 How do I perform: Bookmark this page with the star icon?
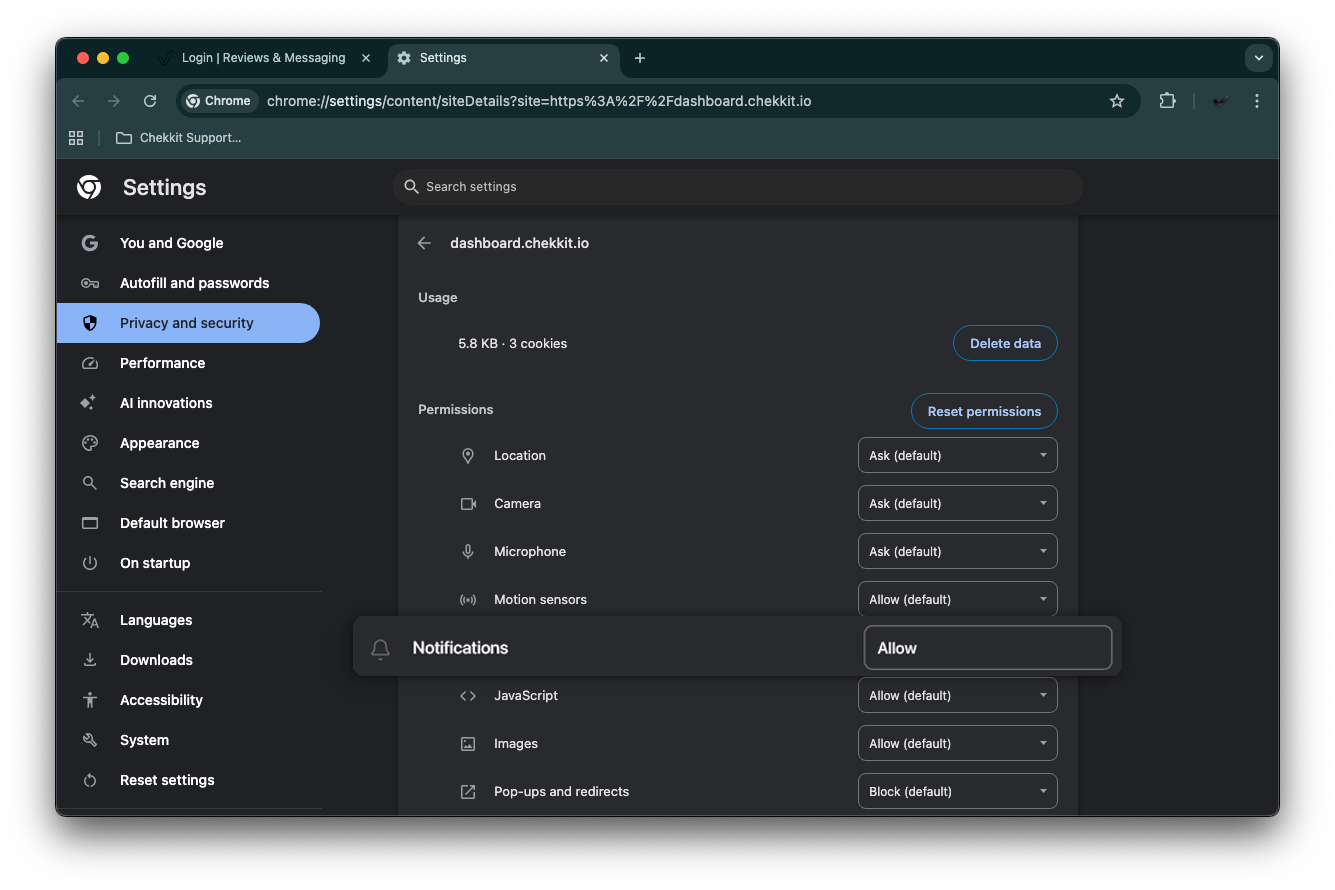[x=1117, y=101]
